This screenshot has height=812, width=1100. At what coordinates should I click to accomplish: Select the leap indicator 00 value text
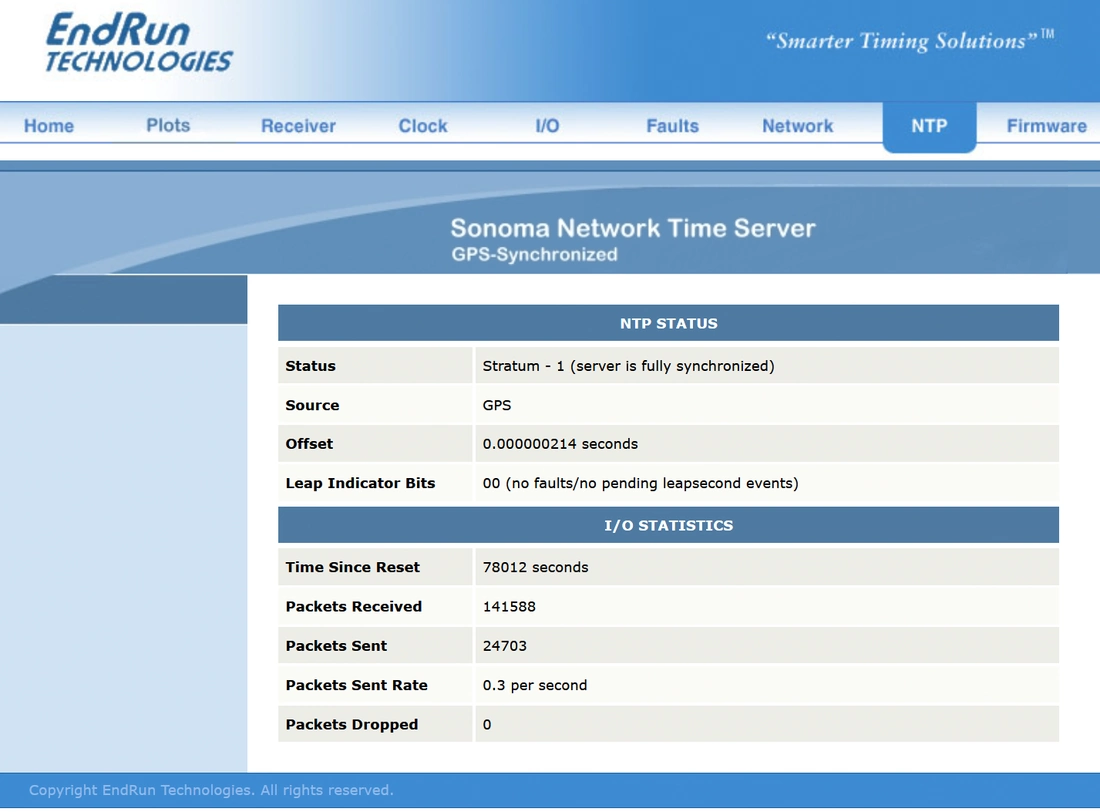(x=640, y=484)
